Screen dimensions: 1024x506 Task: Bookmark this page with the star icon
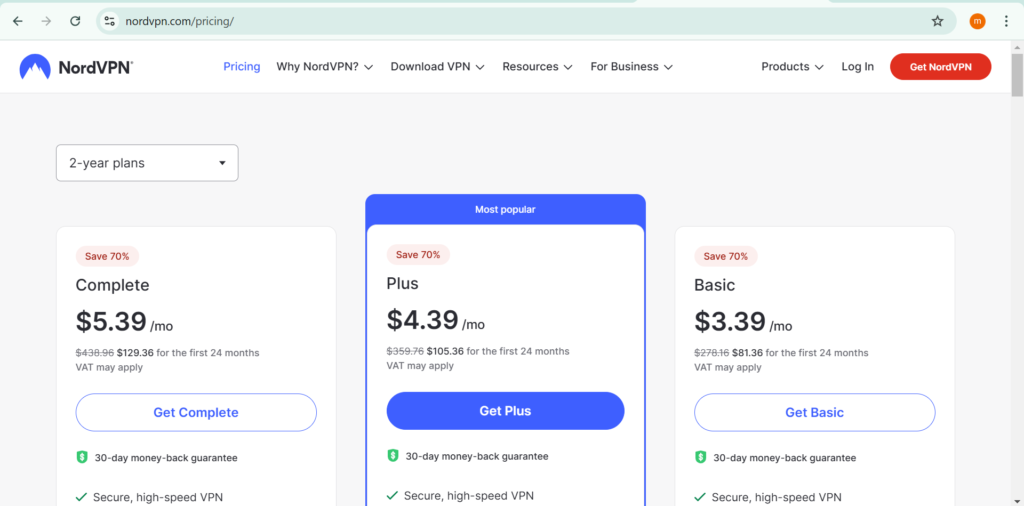point(938,21)
